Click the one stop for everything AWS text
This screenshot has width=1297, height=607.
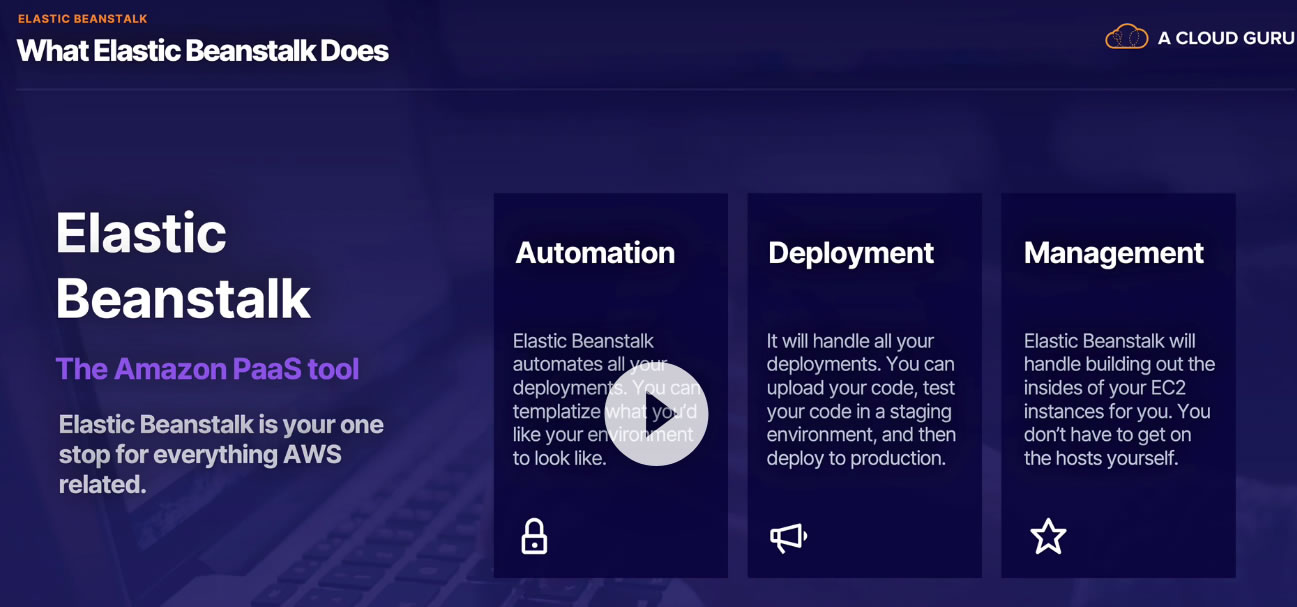point(221,454)
